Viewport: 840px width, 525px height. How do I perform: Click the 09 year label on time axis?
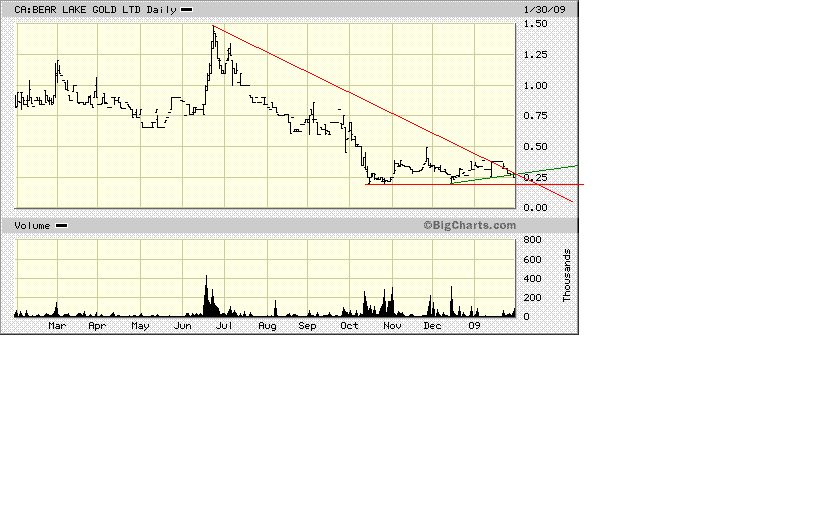pos(474,326)
